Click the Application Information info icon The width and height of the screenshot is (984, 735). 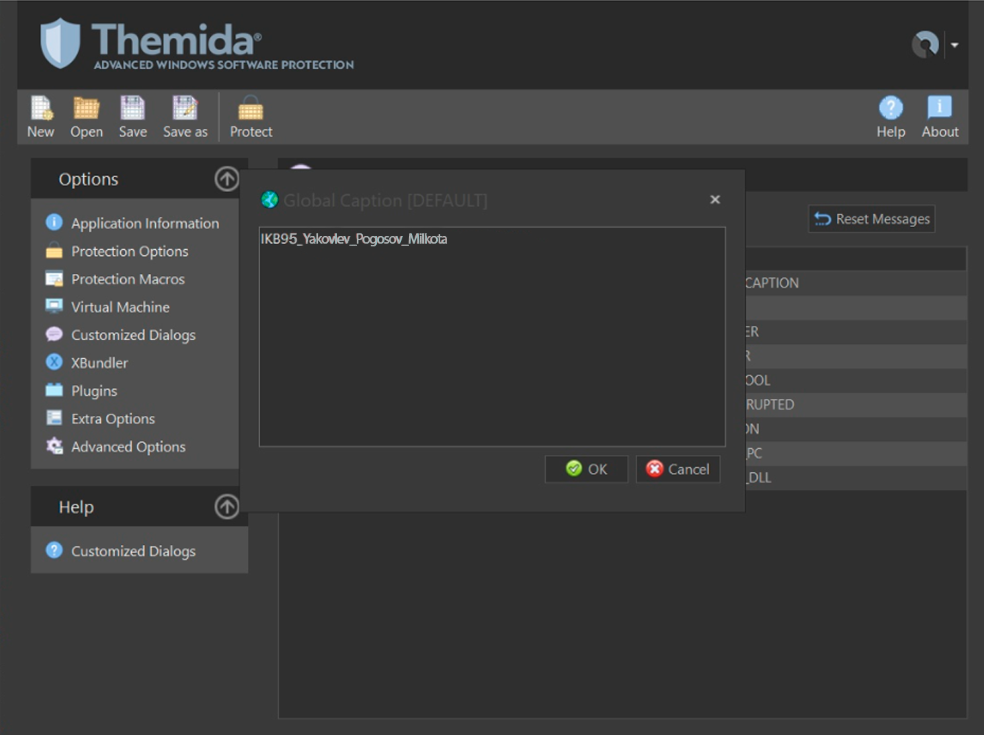(54, 222)
